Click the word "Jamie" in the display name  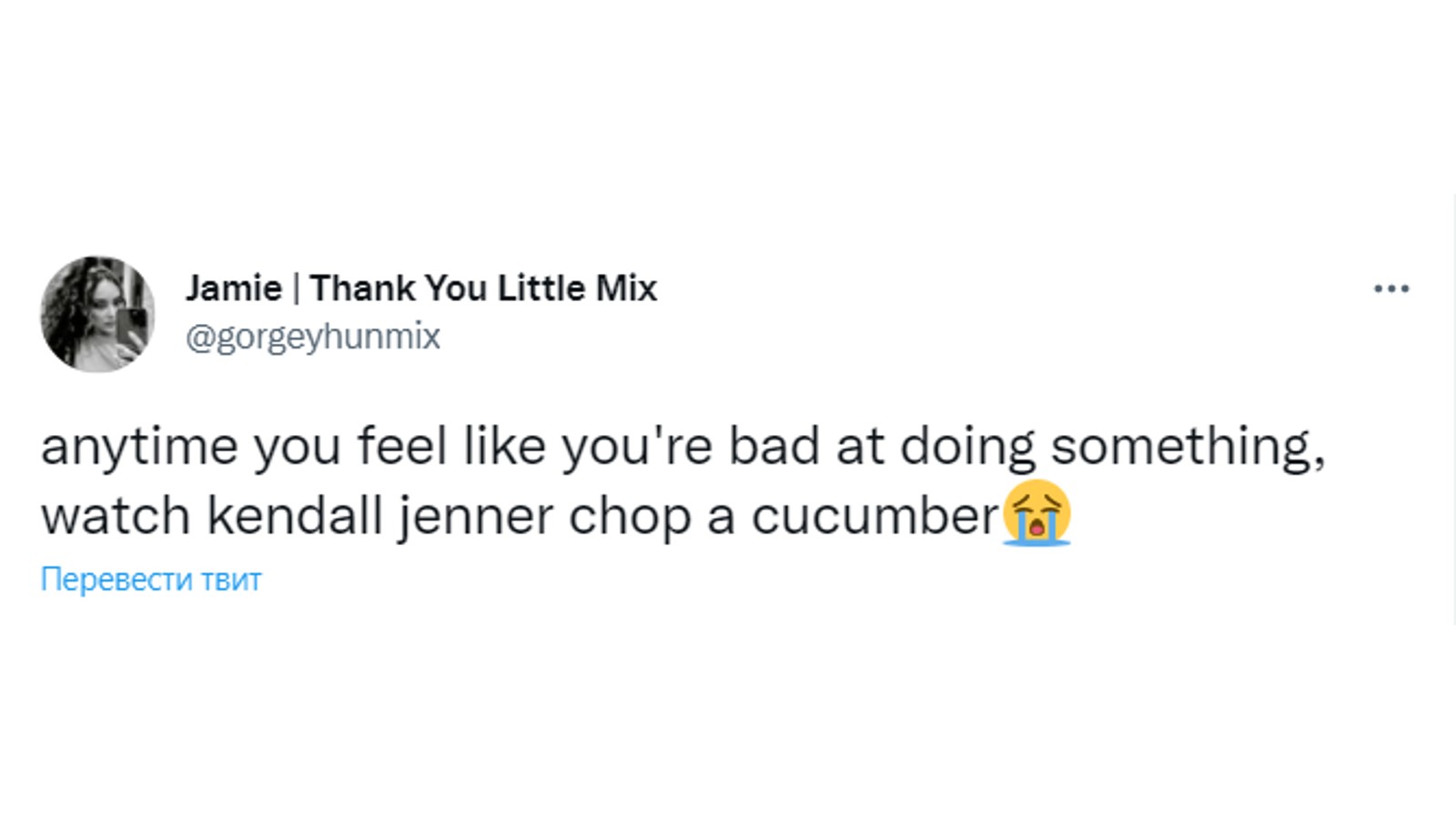(234, 288)
